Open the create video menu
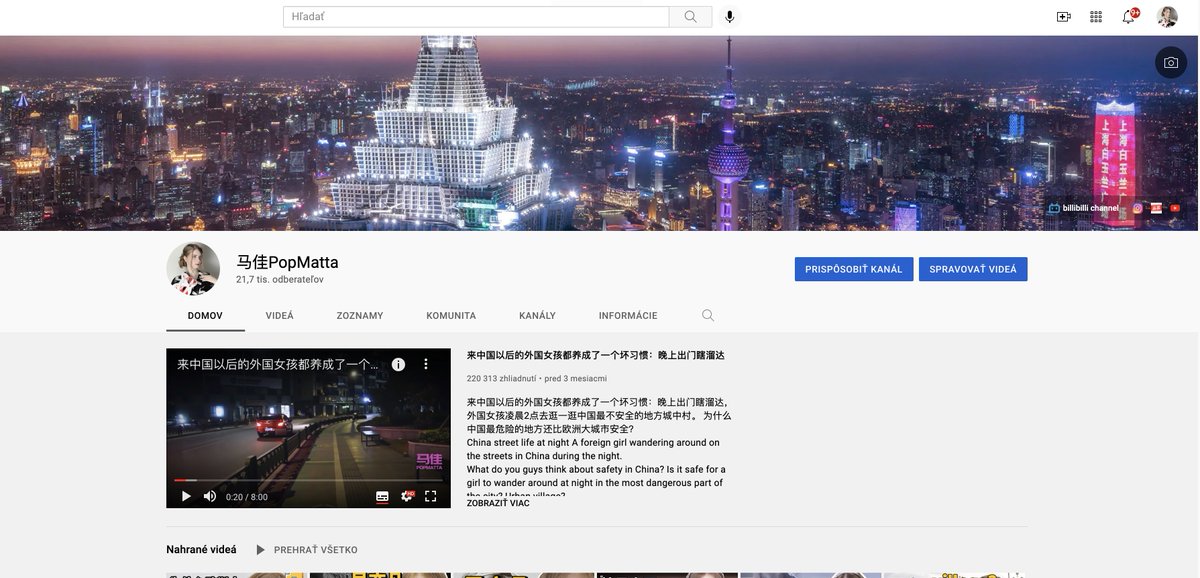The height and width of the screenshot is (578, 1200). pyautogui.click(x=1063, y=17)
